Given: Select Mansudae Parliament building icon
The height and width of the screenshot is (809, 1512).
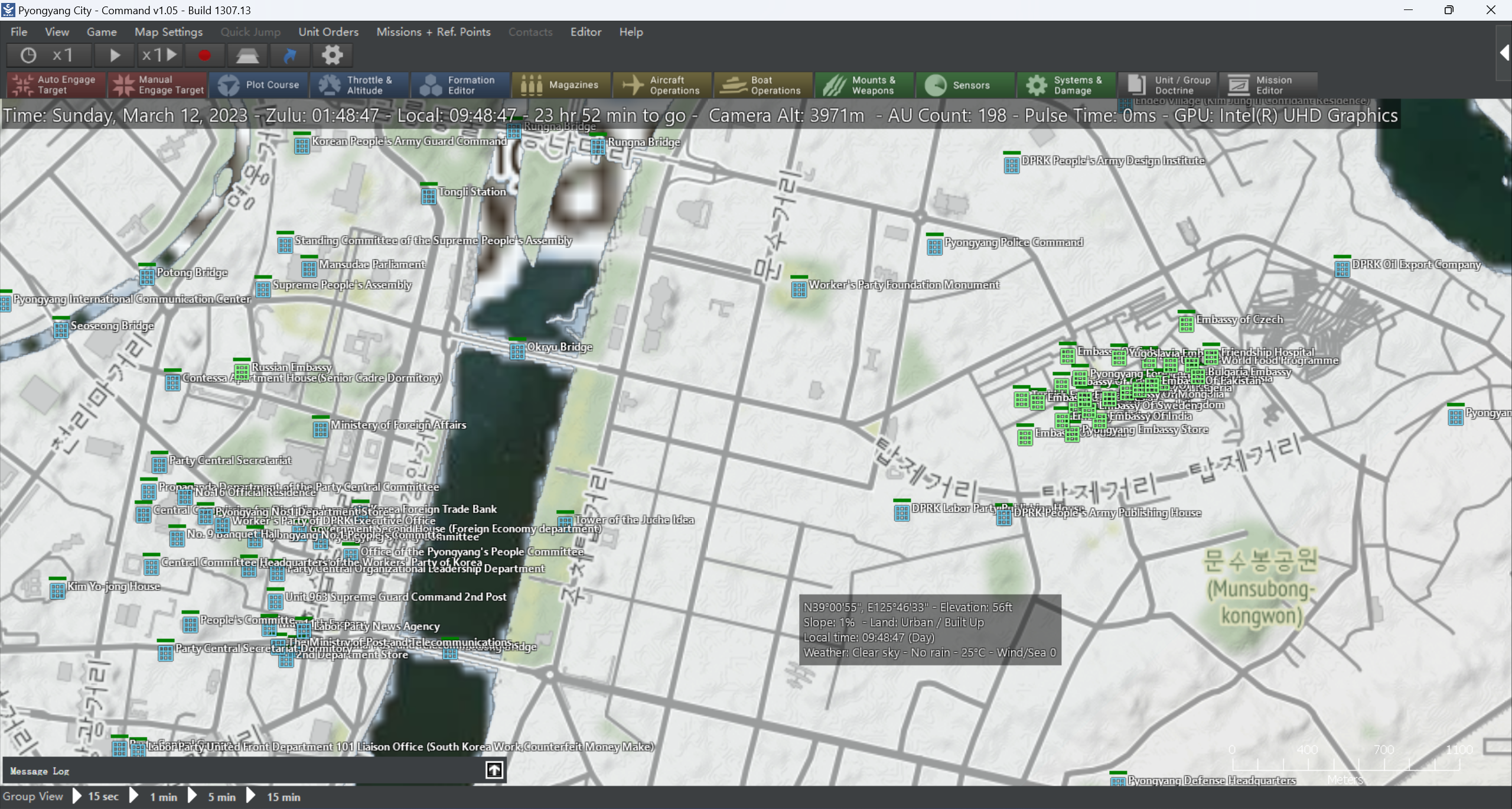Looking at the screenshot, I should coord(309,268).
